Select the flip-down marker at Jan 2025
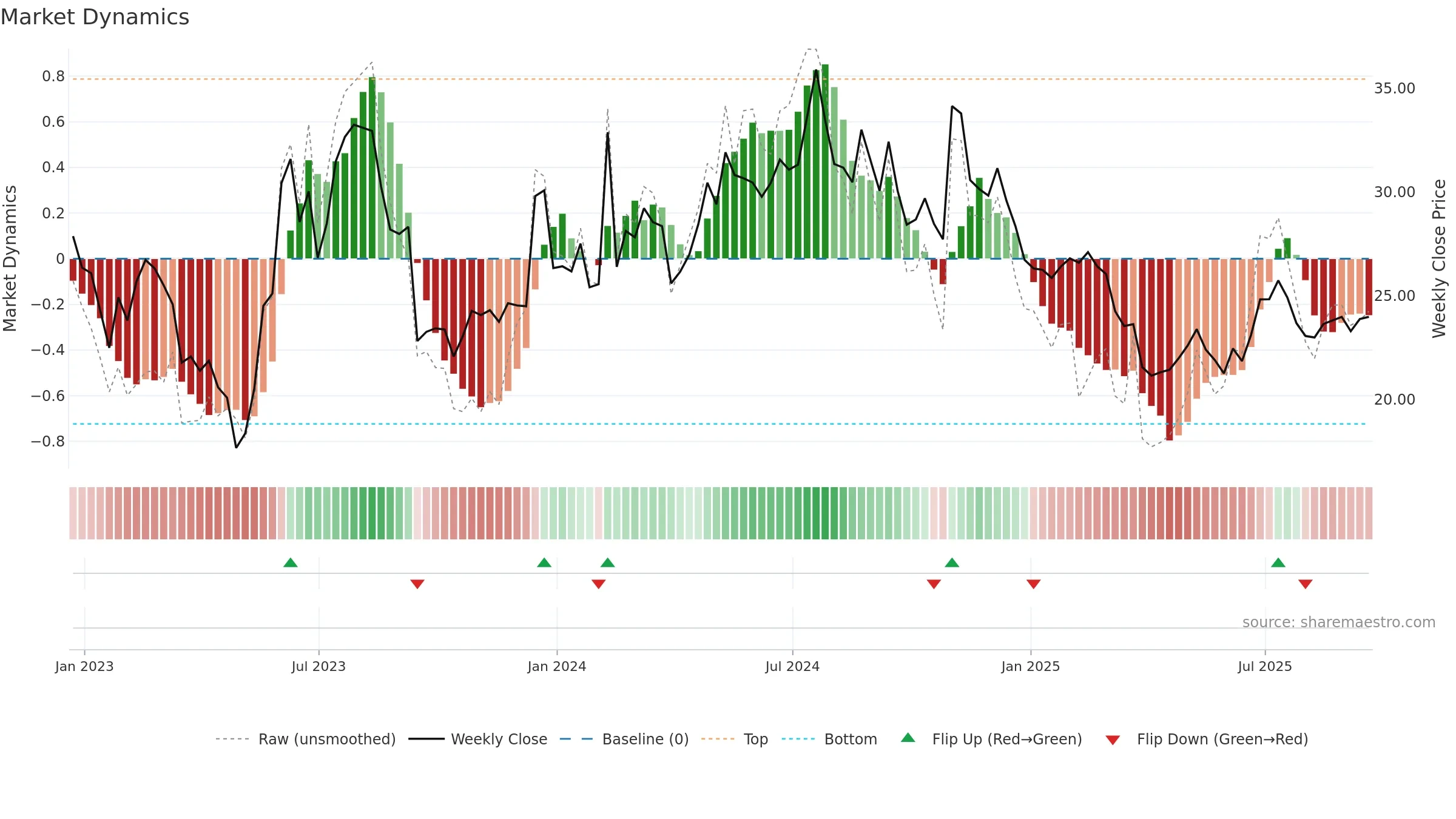Screen dimensions: 1456x819 [1034, 584]
